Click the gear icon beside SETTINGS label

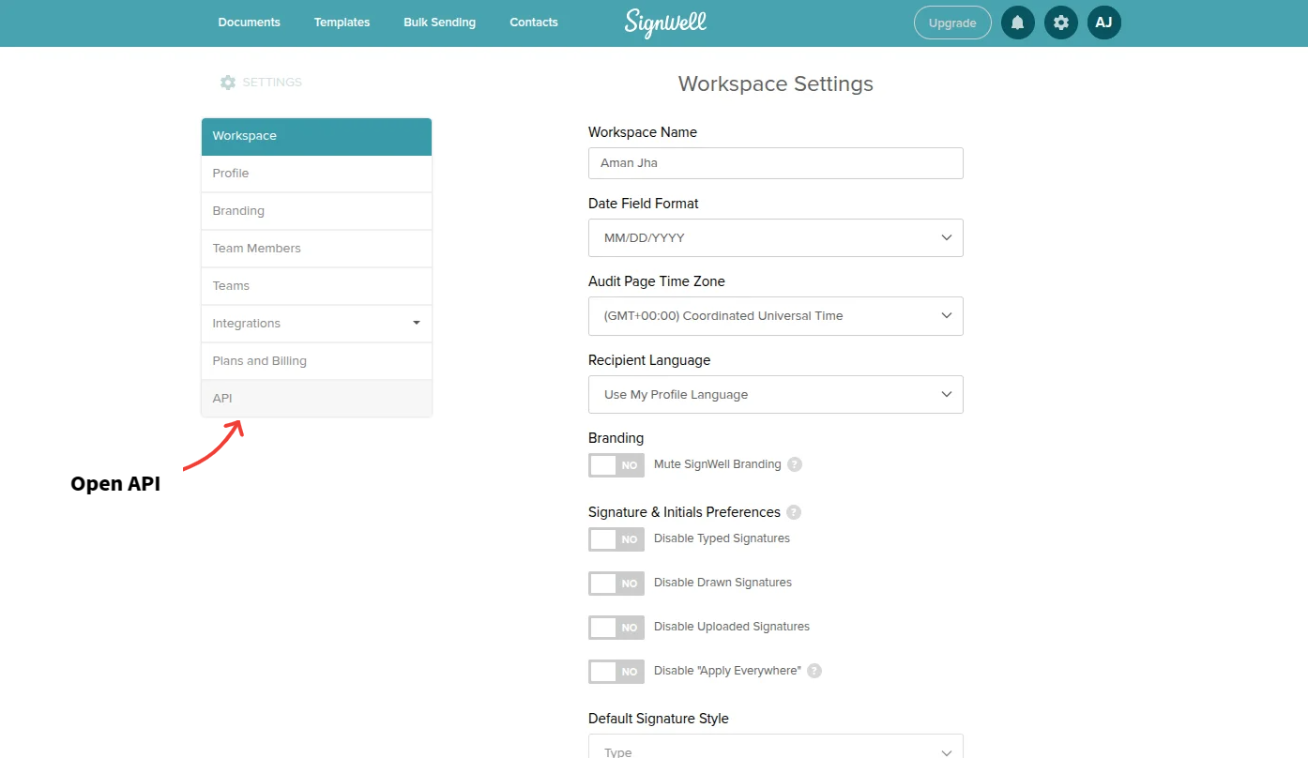(228, 82)
